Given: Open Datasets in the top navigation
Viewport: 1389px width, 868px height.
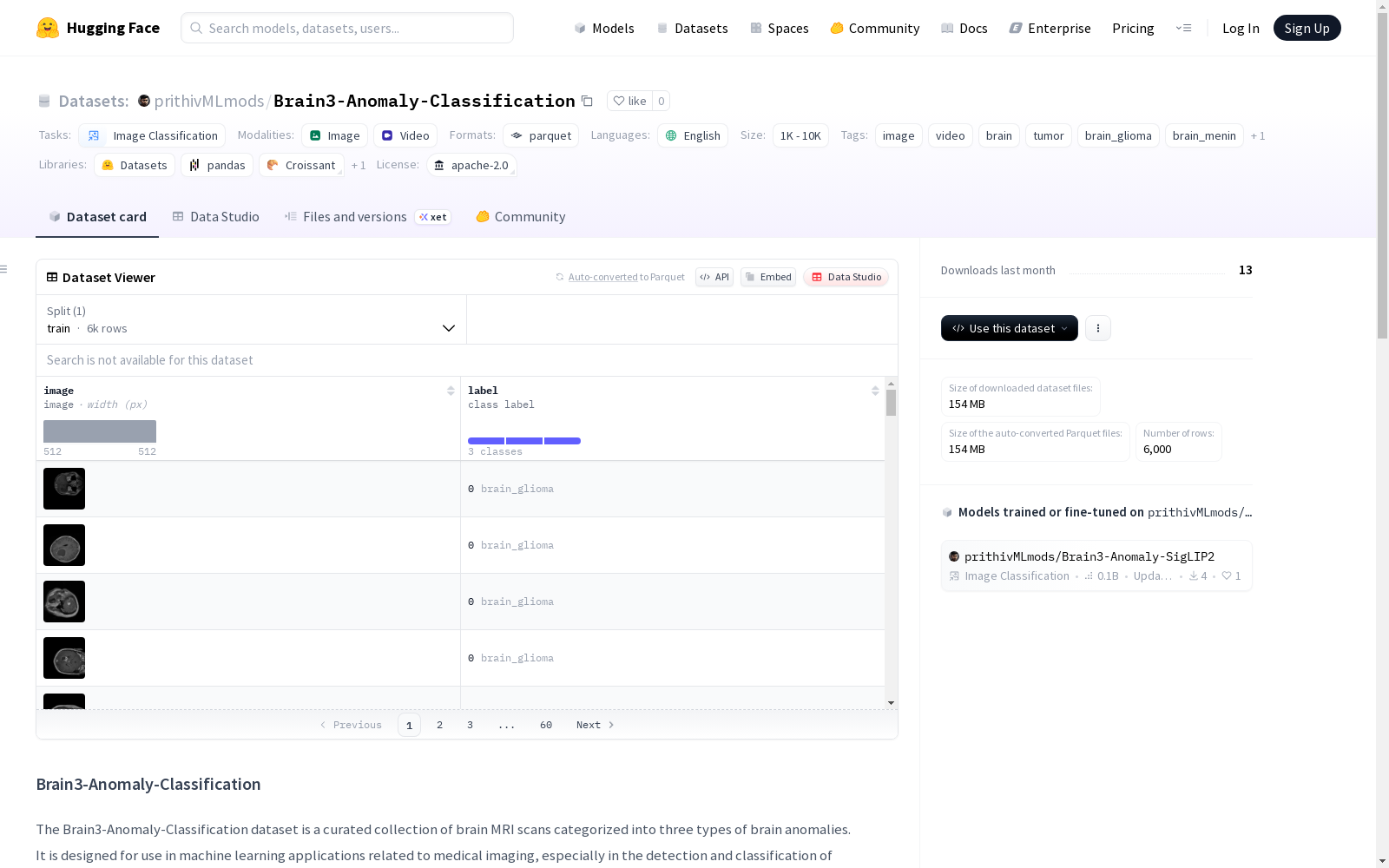Looking at the screenshot, I should tap(692, 28).
